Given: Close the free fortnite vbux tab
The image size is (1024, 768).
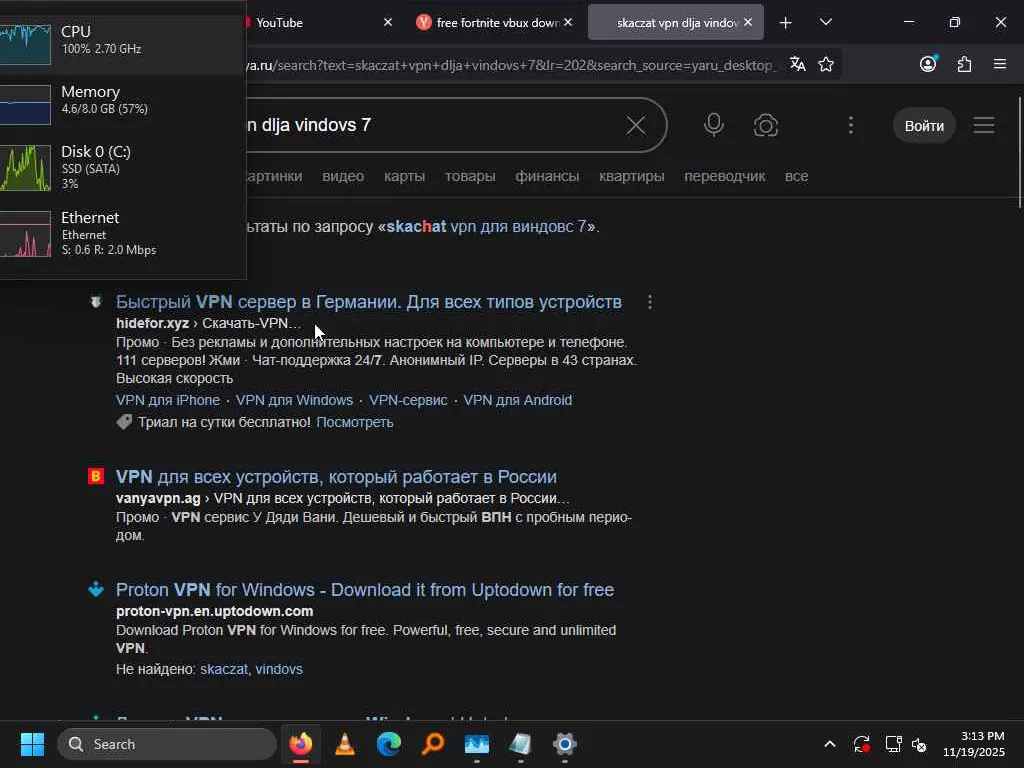Looking at the screenshot, I should pyautogui.click(x=568, y=22).
